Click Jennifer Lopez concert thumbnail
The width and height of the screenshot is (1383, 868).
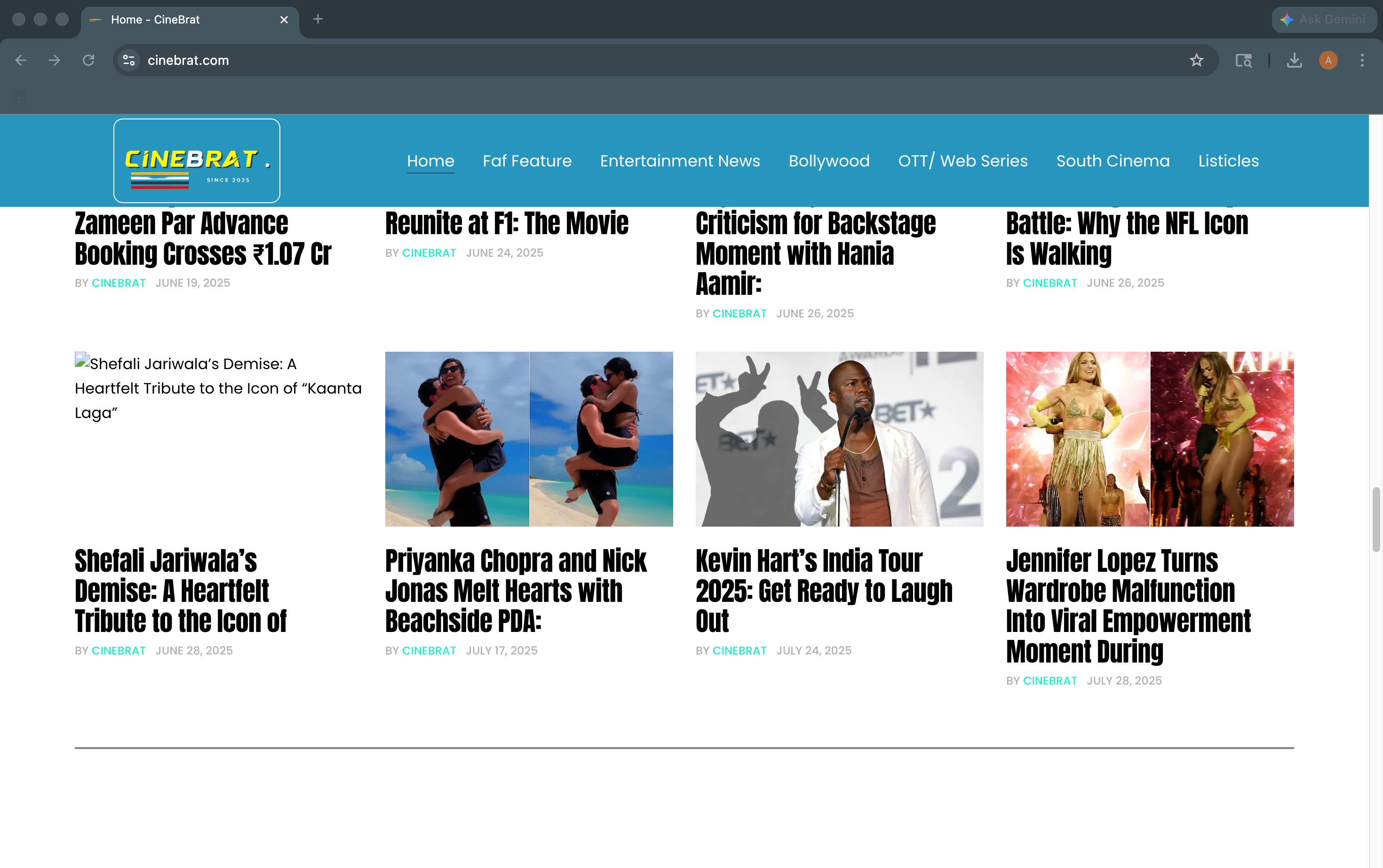pos(1150,439)
